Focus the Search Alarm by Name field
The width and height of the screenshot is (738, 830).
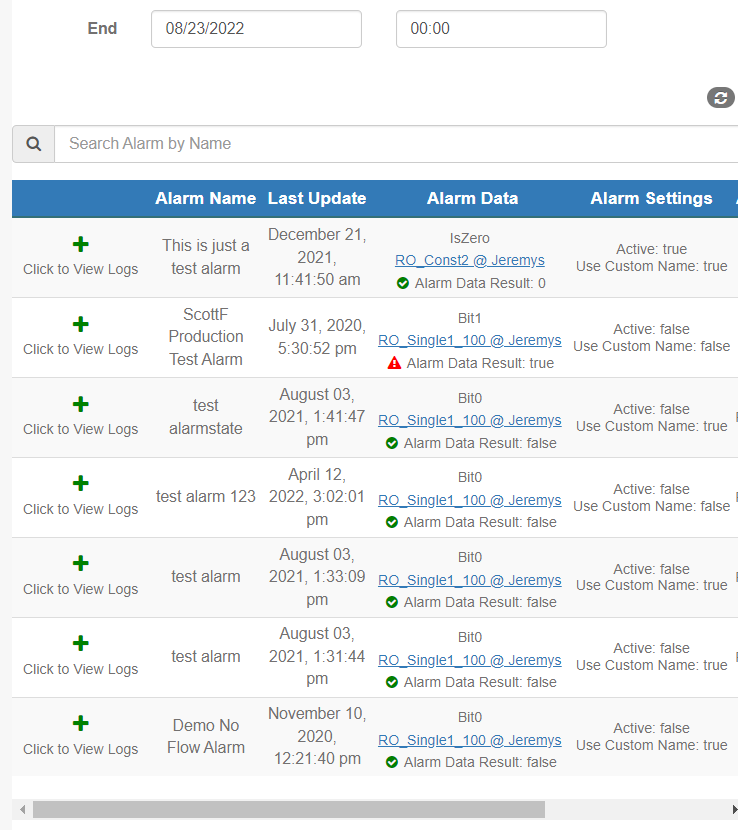tap(396, 143)
